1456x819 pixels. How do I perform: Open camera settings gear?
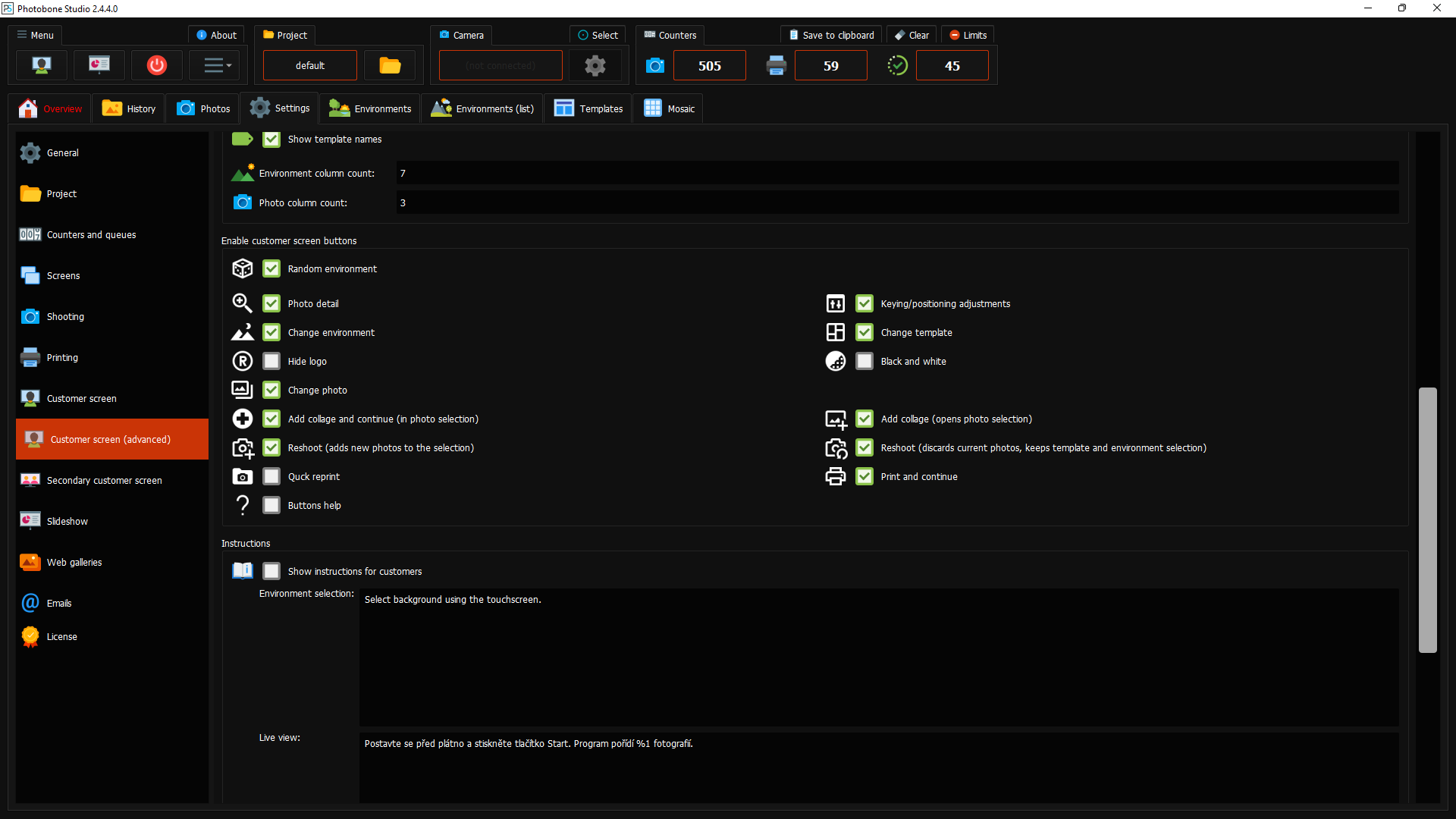point(595,65)
